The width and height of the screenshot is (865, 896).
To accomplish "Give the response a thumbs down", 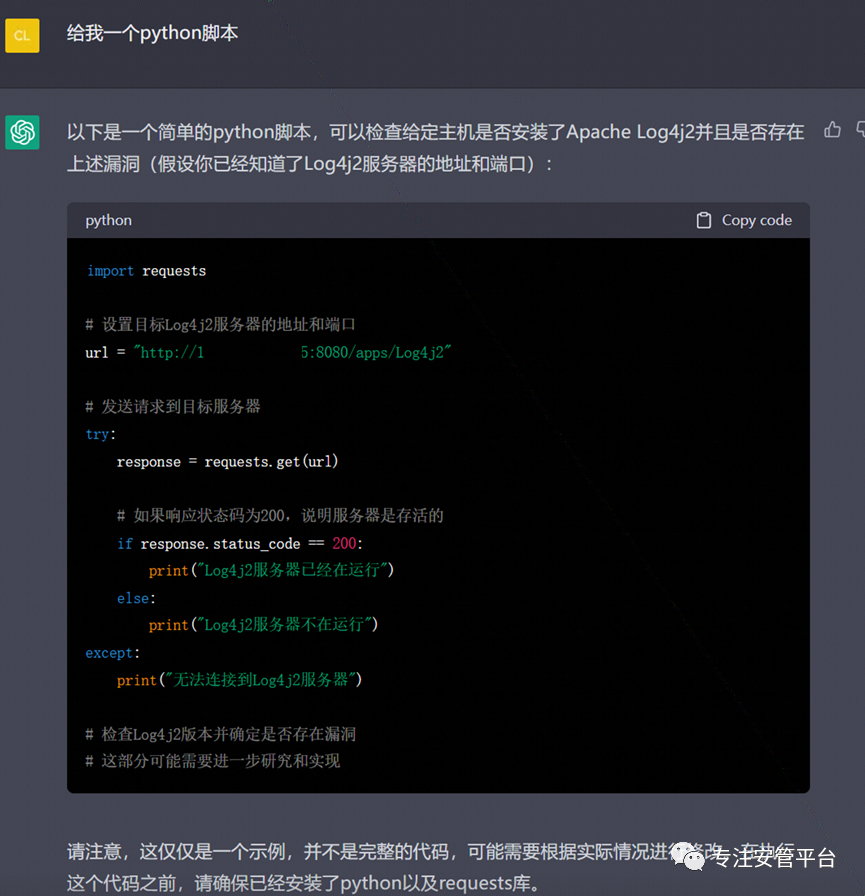I will [x=860, y=130].
